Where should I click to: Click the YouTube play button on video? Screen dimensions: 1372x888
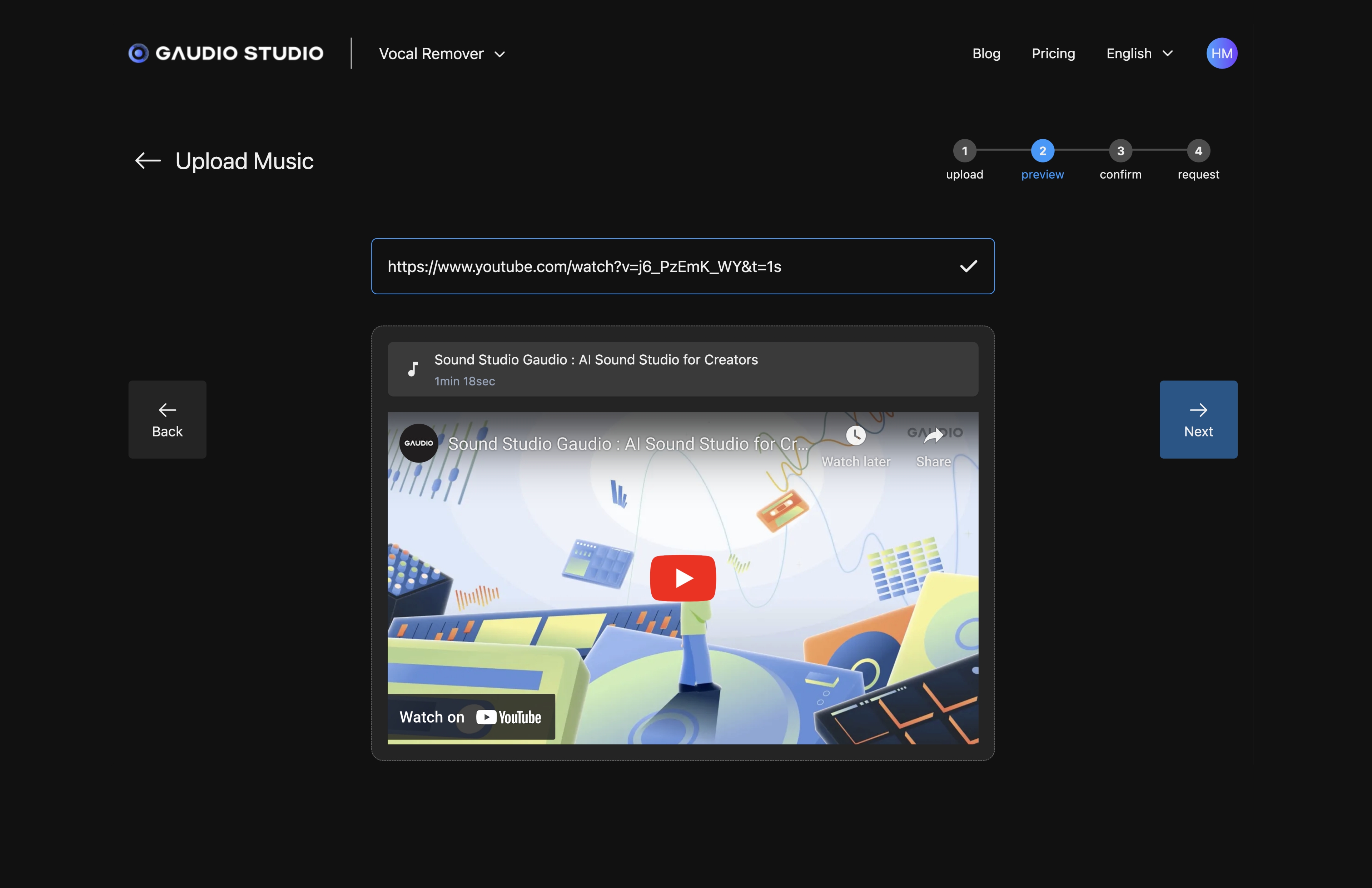(x=683, y=578)
